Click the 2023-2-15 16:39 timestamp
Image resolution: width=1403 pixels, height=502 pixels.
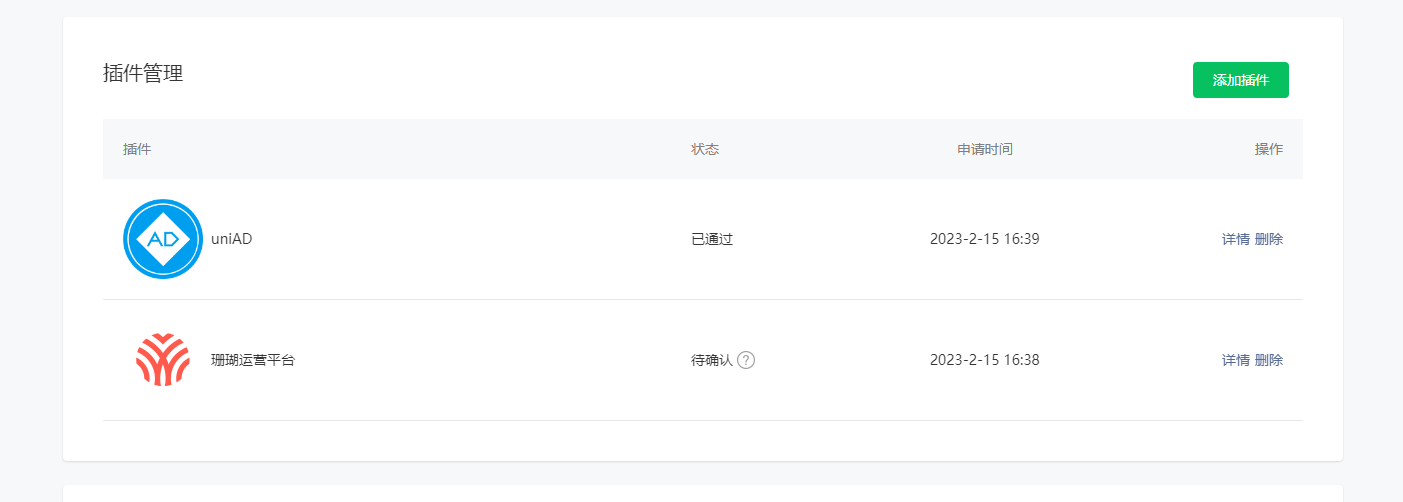985,239
